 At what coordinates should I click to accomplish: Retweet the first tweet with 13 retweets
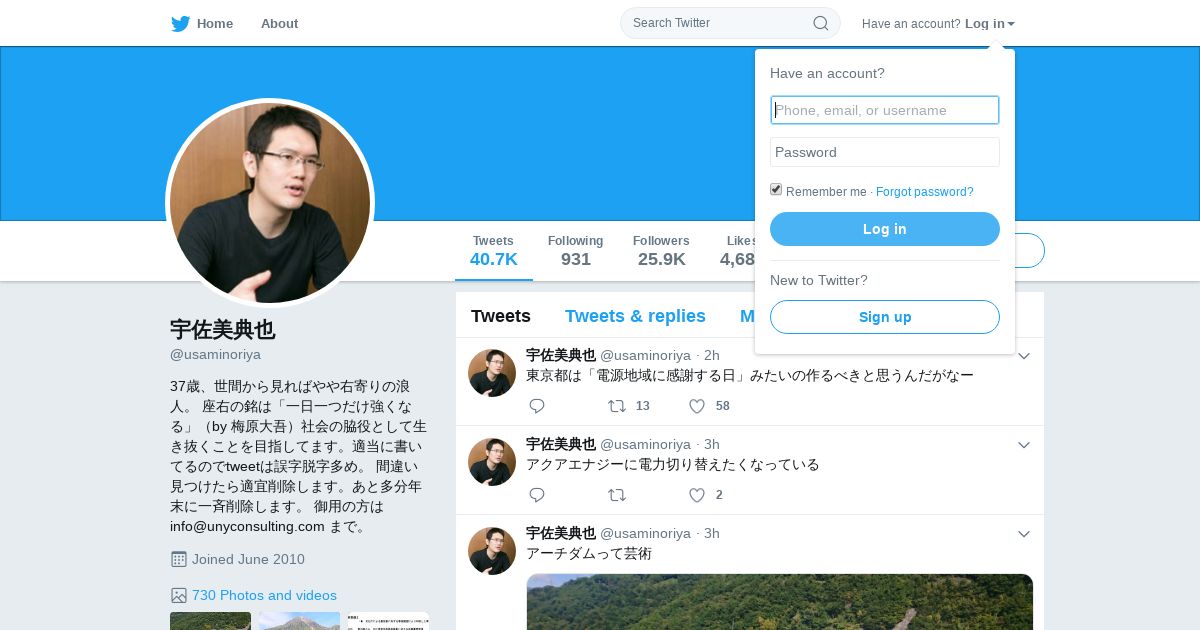[x=617, y=406]
